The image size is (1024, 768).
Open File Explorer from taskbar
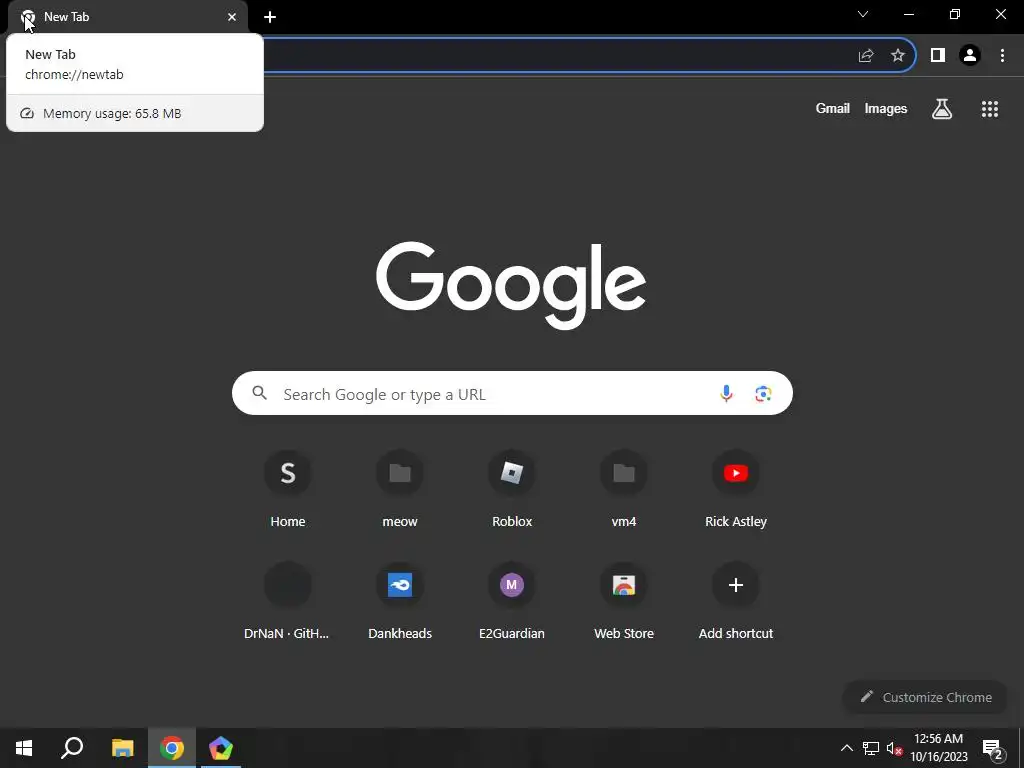(x=122, y=748)
